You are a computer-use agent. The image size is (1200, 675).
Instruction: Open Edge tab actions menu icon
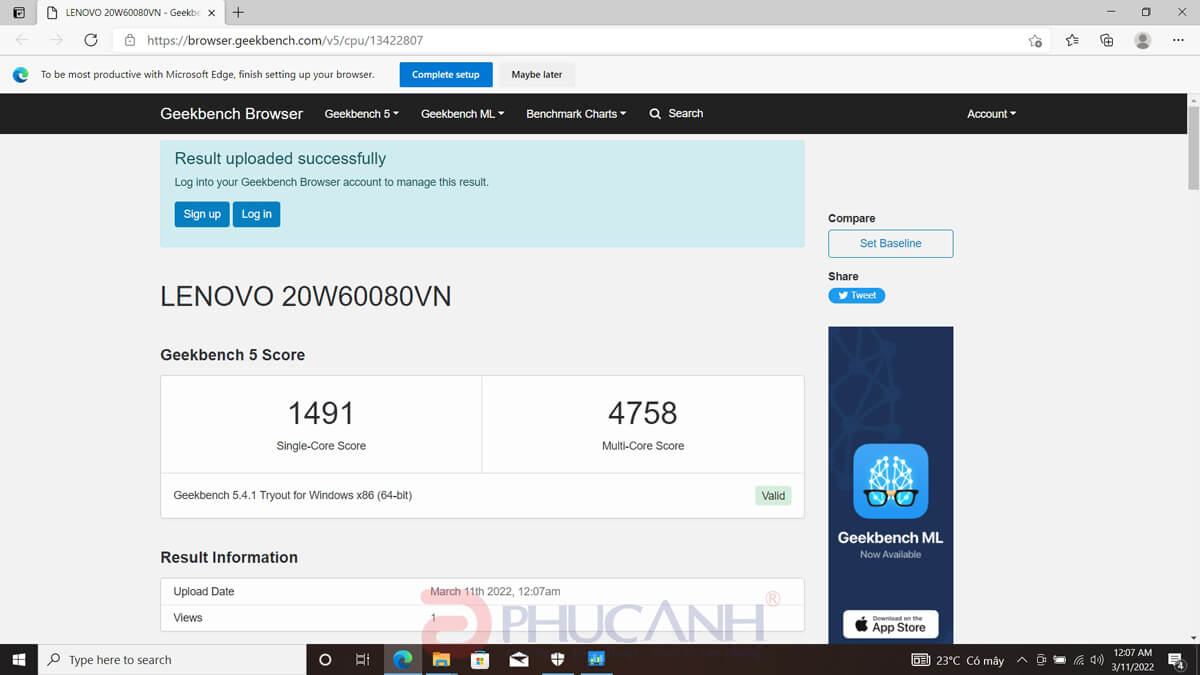point(18,13)
